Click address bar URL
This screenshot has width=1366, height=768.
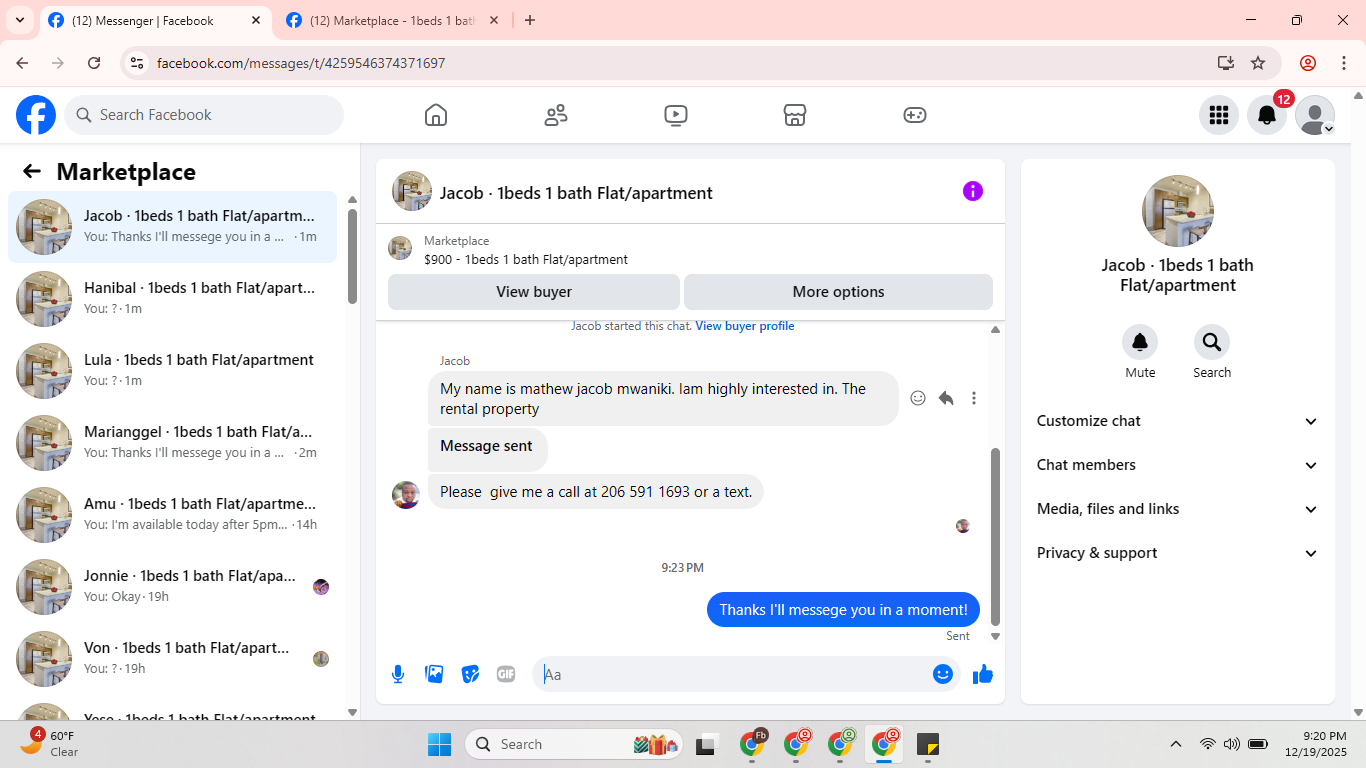coord(301,63)
